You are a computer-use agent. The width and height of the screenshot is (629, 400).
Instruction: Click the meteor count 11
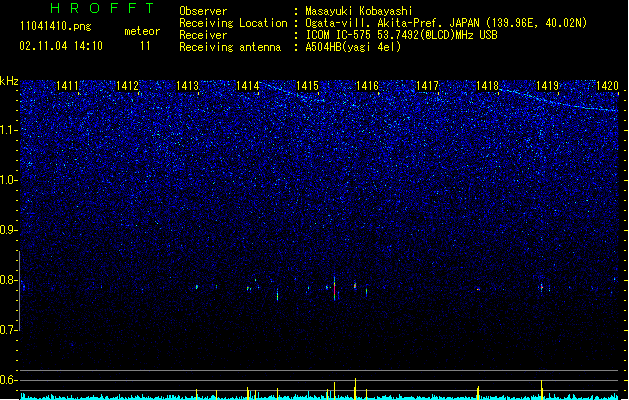tap(145, 46)
